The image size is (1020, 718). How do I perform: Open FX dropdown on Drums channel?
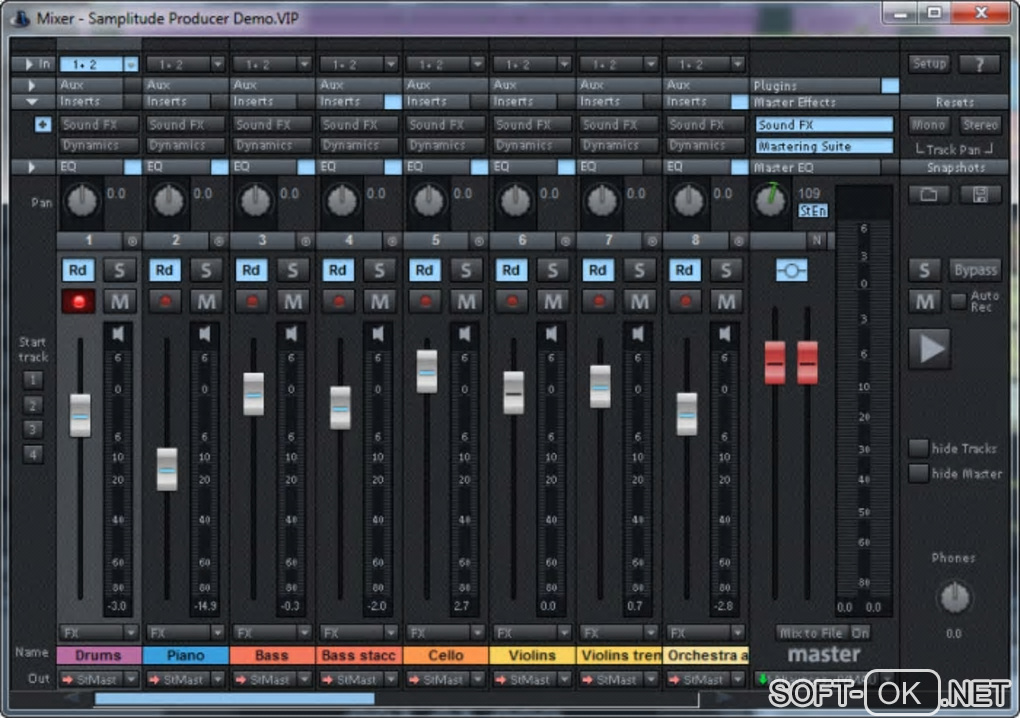131,632
